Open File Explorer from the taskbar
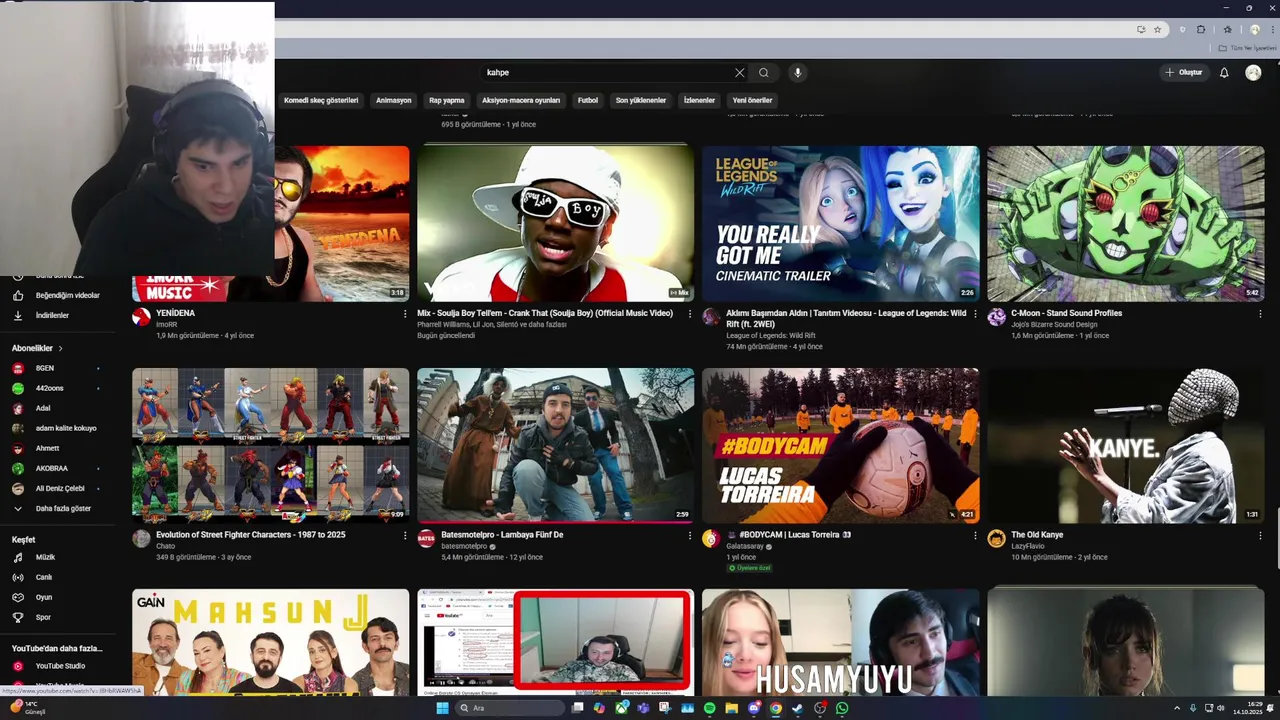Image resolution: width=1280 pixels, height=720 pixels. [x=731, y=708]
